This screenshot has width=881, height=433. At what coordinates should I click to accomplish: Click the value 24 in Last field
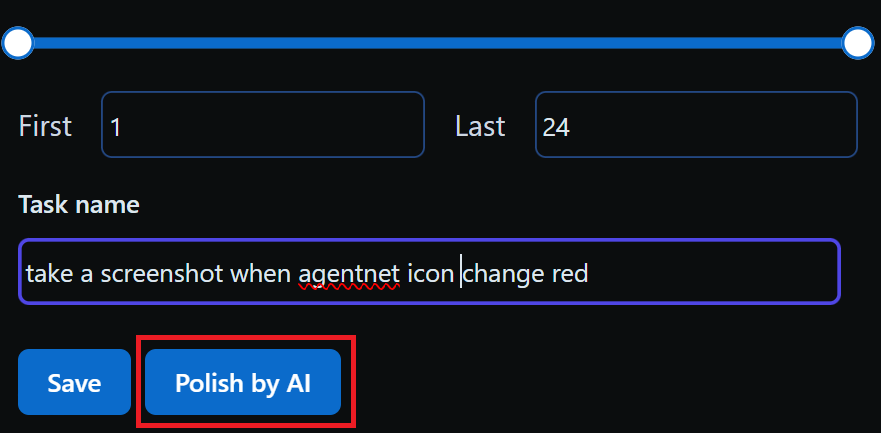pos(556,127)
